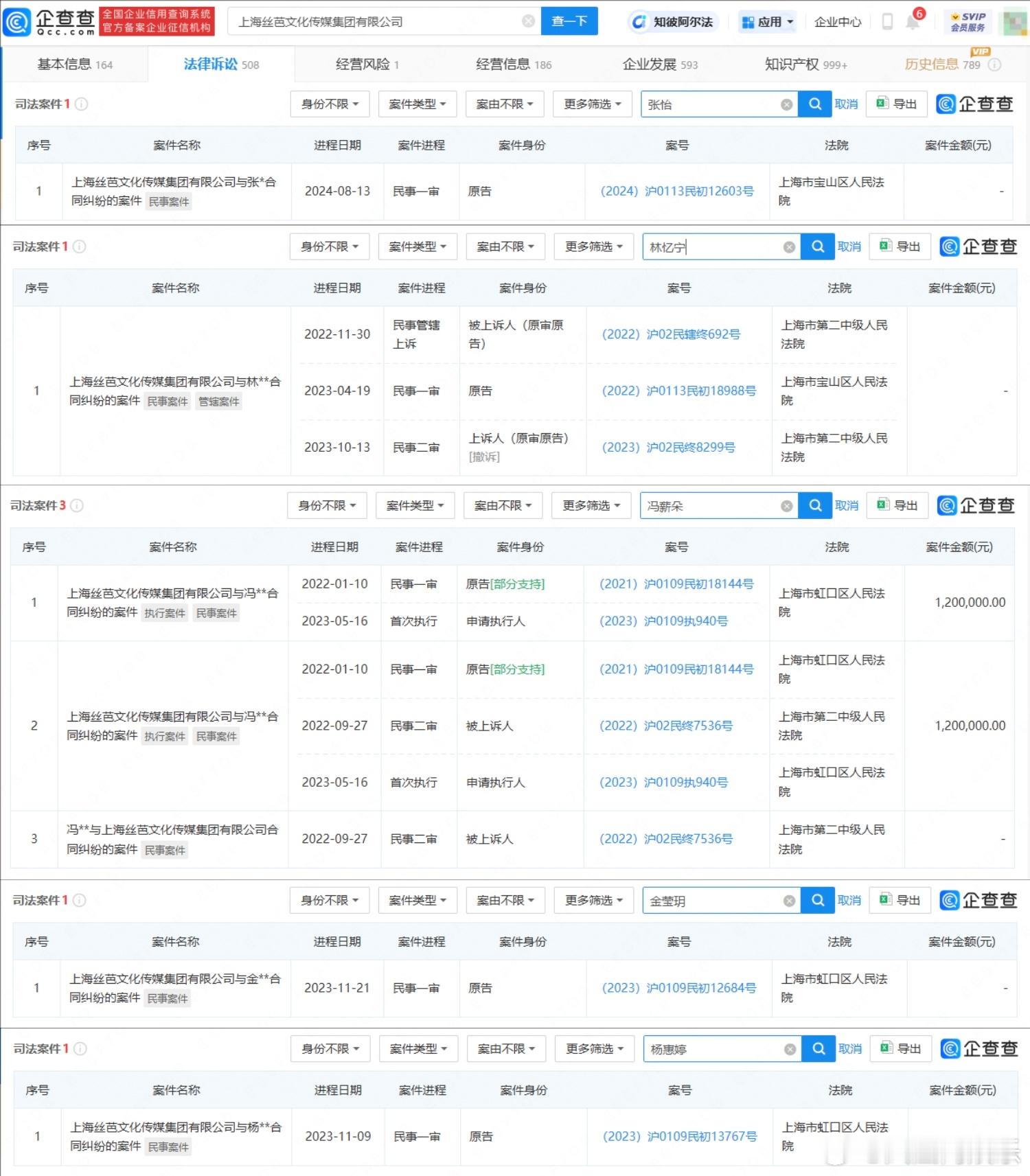Screen dimensions: 1030x1176
Task: Export the 张怡 case list
Action: (x=896, y=104)
